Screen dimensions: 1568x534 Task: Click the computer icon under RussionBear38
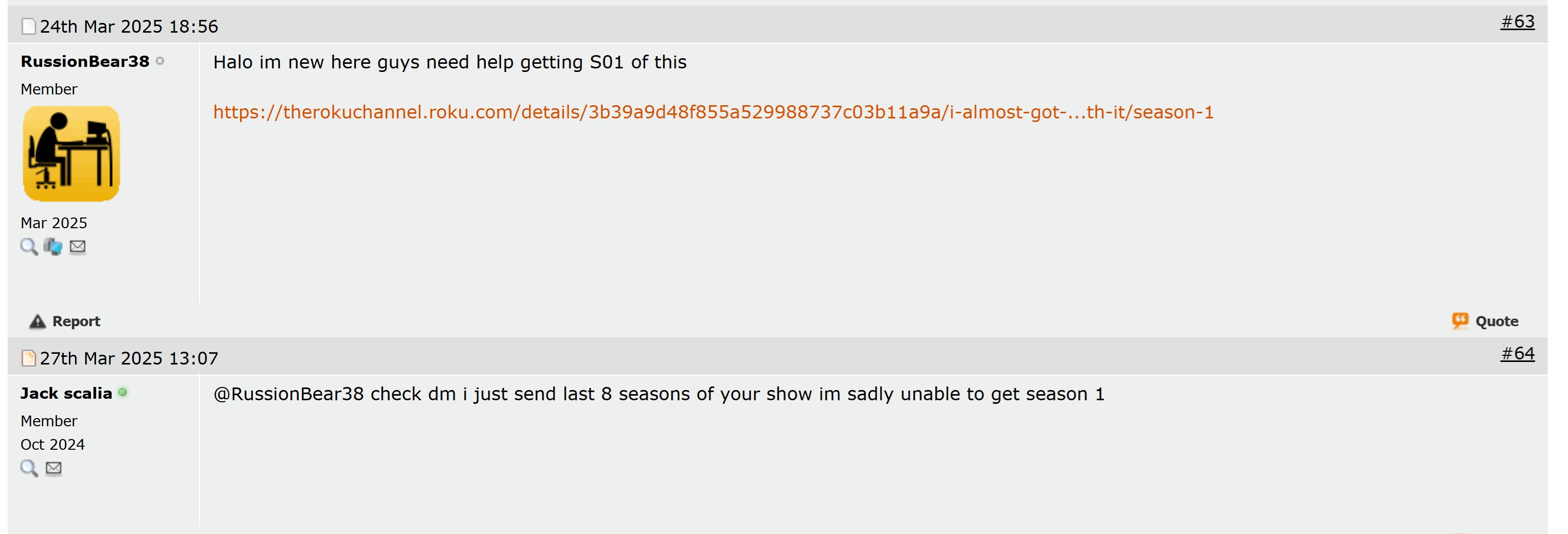[53, 246]
